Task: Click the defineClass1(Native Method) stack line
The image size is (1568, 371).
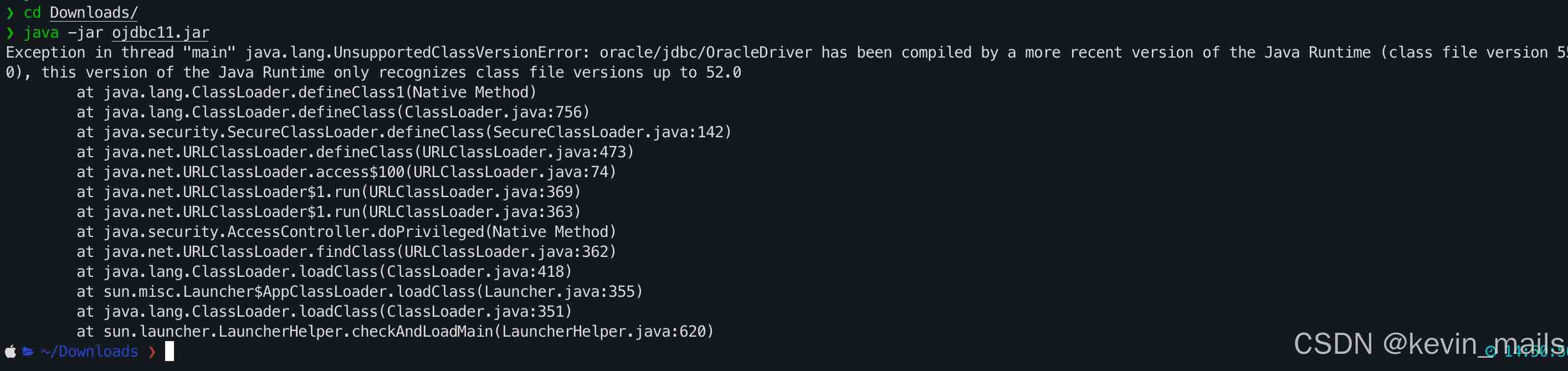Action: pyautogui.click(x=306, y=92)
